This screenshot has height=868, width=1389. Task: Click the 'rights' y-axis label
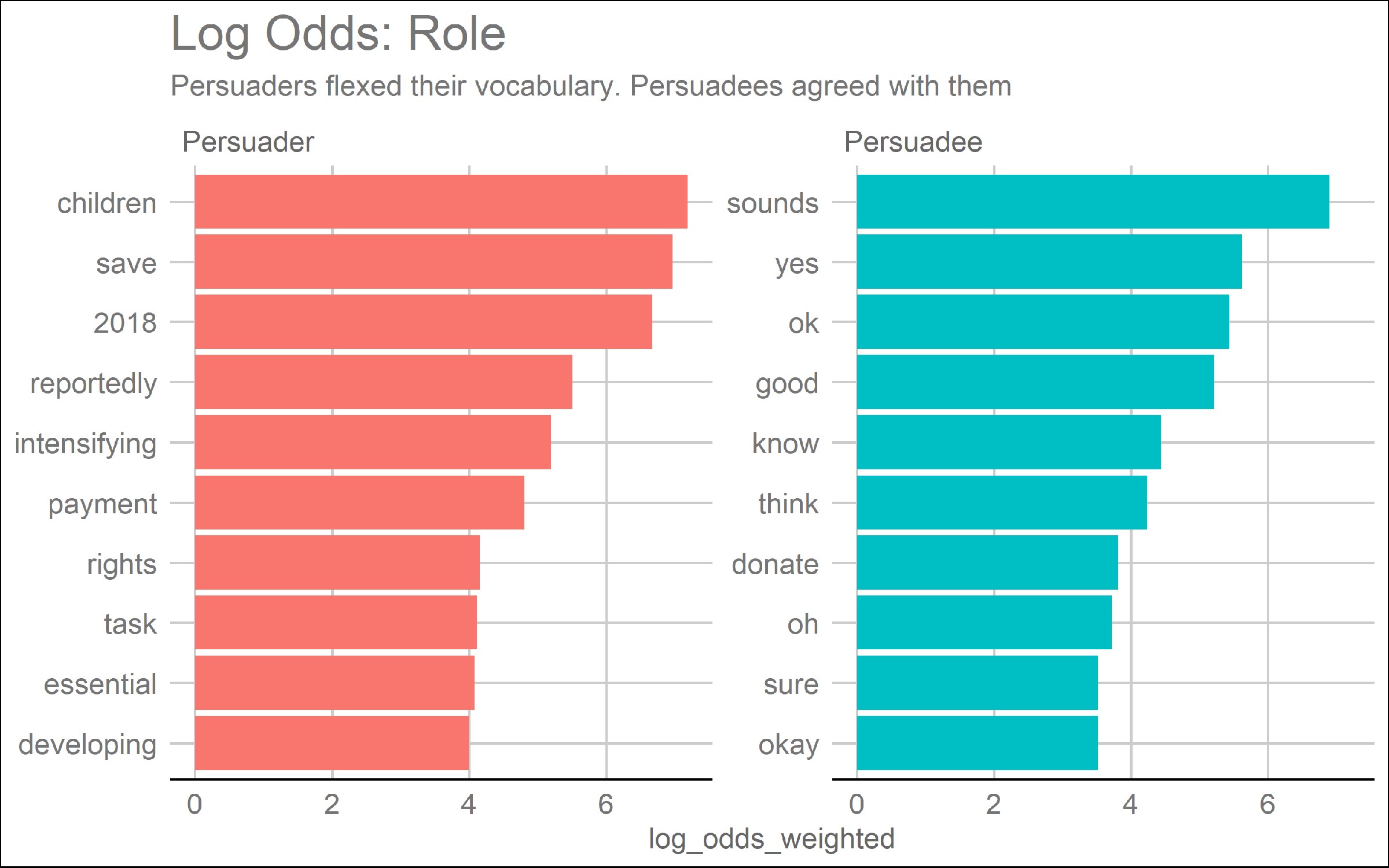click(122, 564)
